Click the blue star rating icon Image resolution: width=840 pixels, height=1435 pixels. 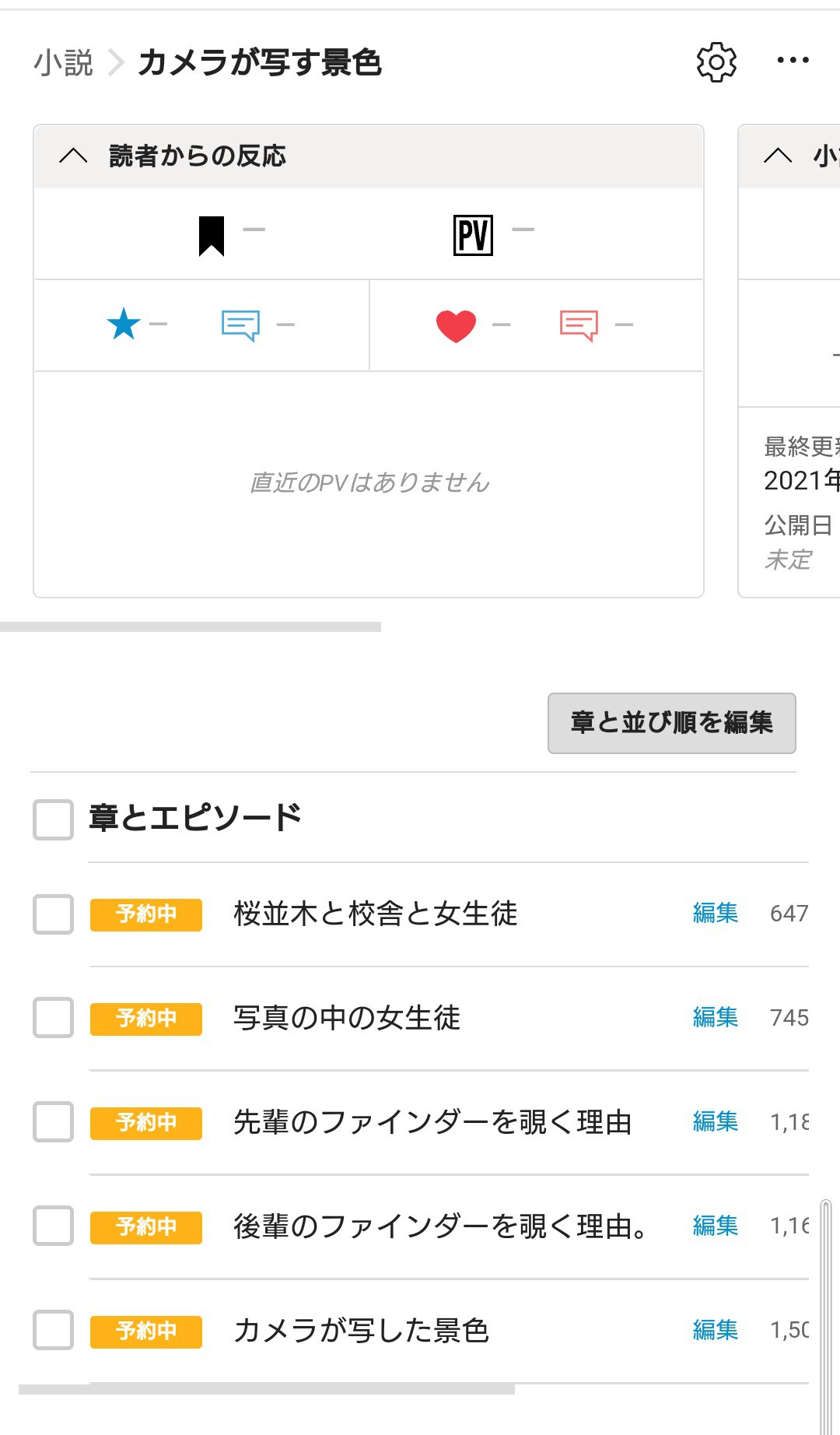(x=124, y=325)
